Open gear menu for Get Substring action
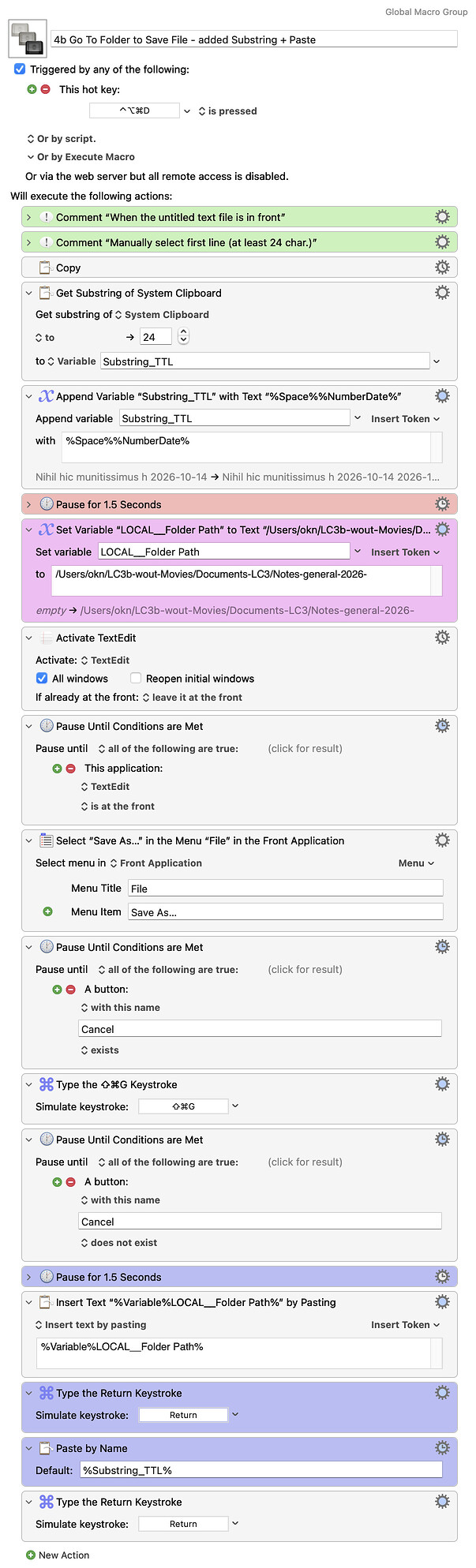Screen dimensions: 476x1568 [x=443, y=293]
